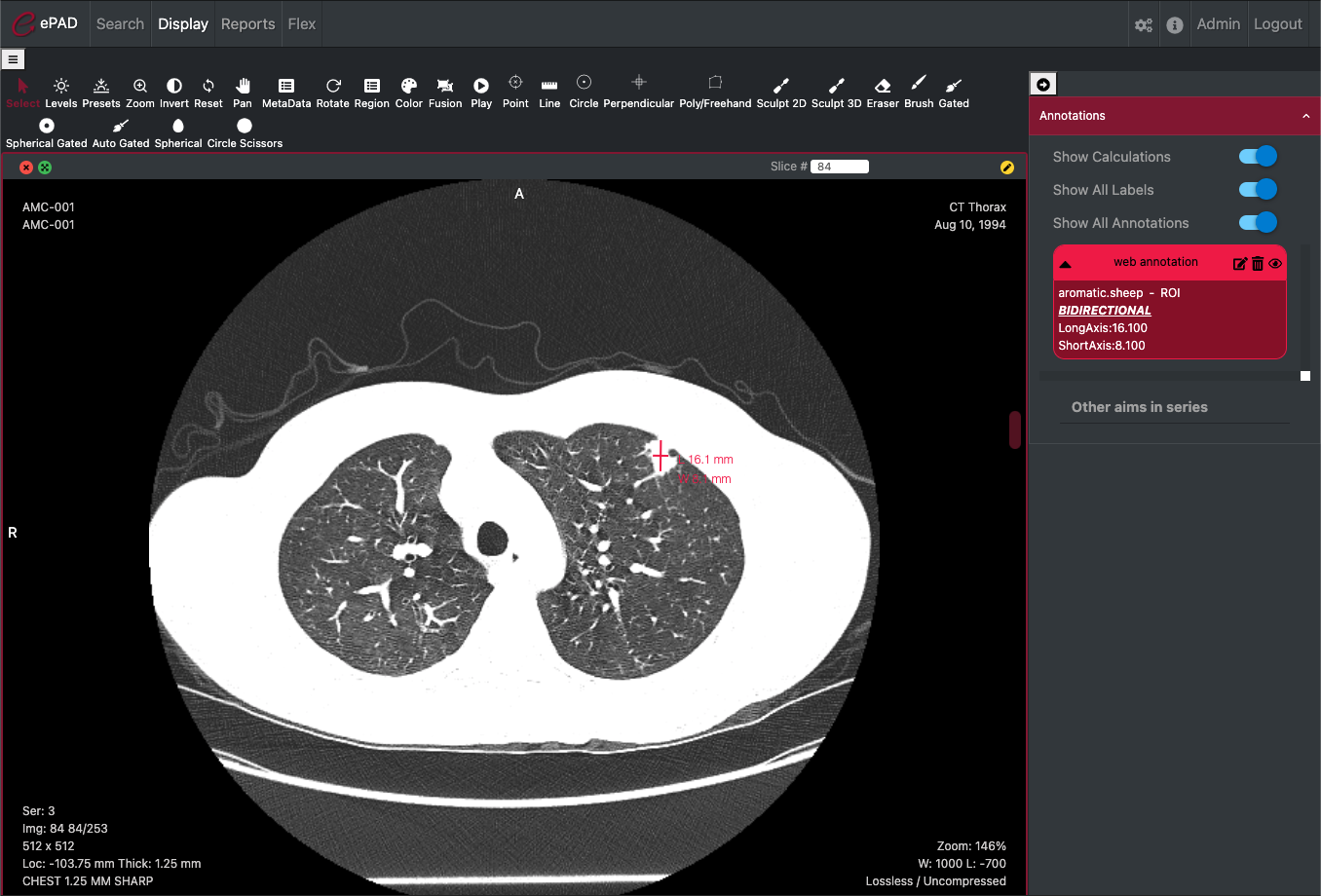Collapse right panel with arrow button
This screenshot has height=896, width=1321.
click(x=1043, y=85)
